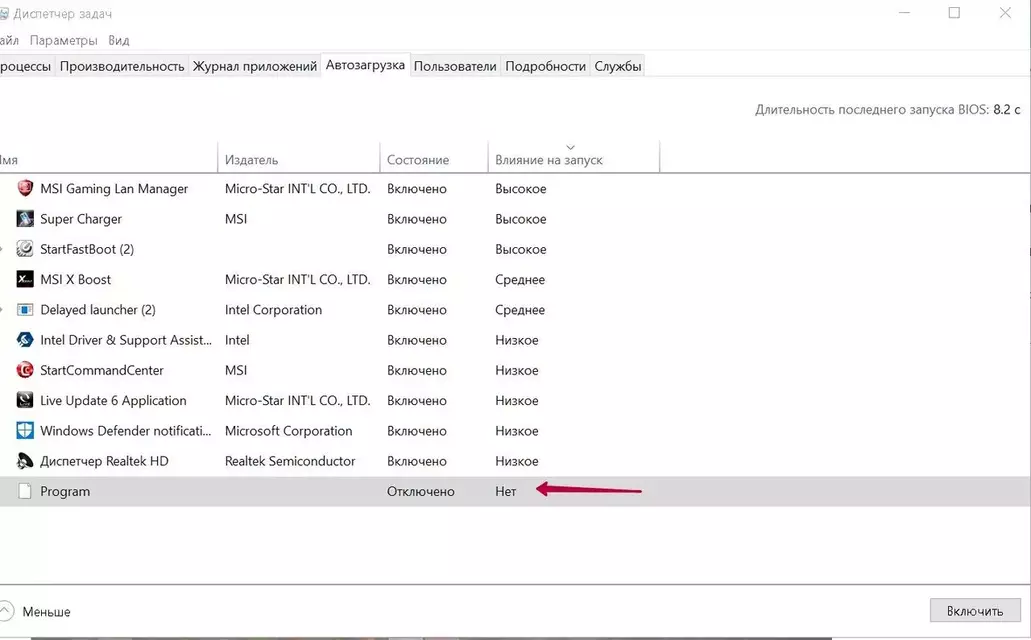The height and width of the screenshot is (640, 1031).
Task: Click the StartFastBoot row icon
Action: pos(25,249)
